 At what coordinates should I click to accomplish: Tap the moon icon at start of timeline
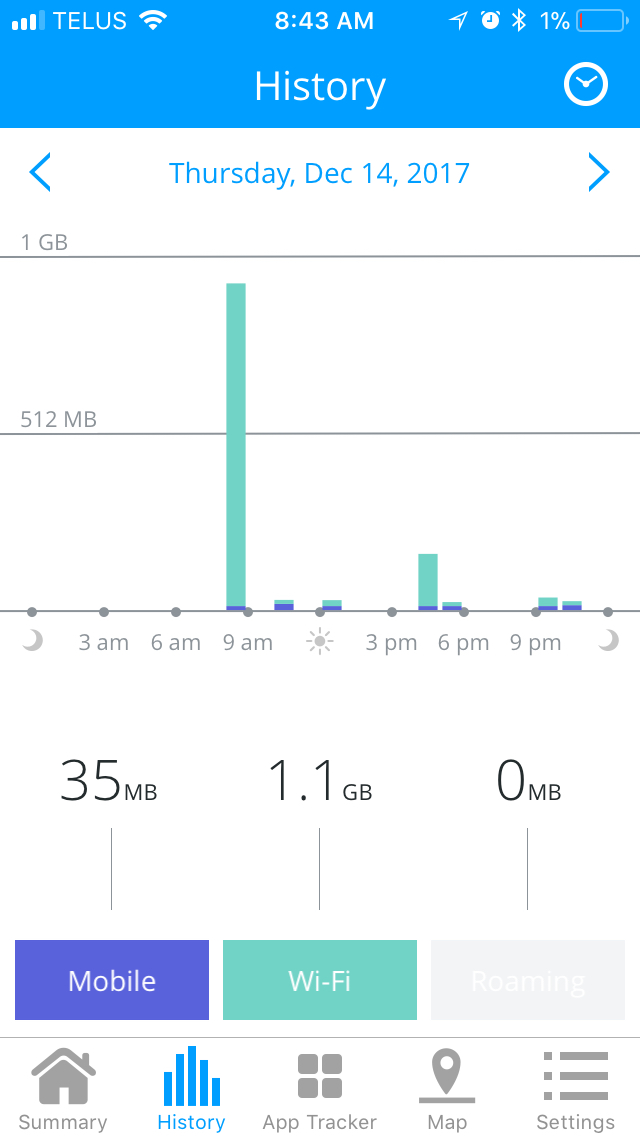pos(33,640)
